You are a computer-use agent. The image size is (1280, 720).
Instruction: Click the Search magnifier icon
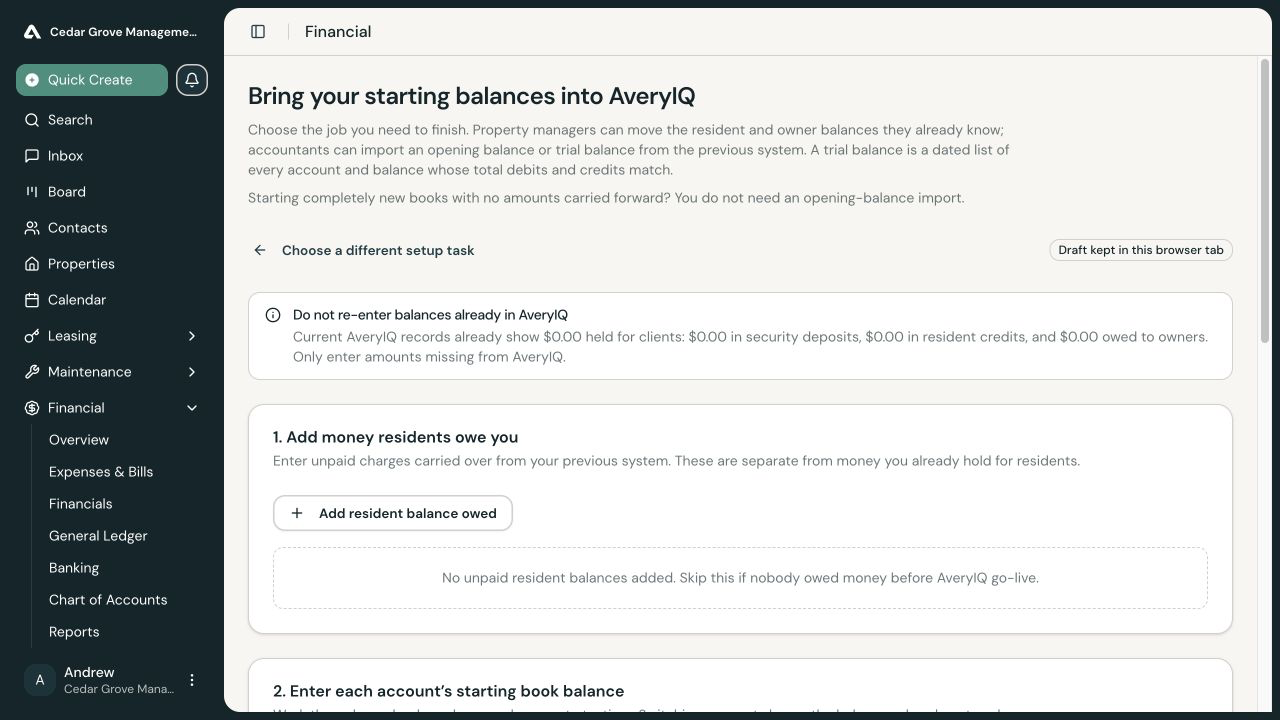coord(32,120)
